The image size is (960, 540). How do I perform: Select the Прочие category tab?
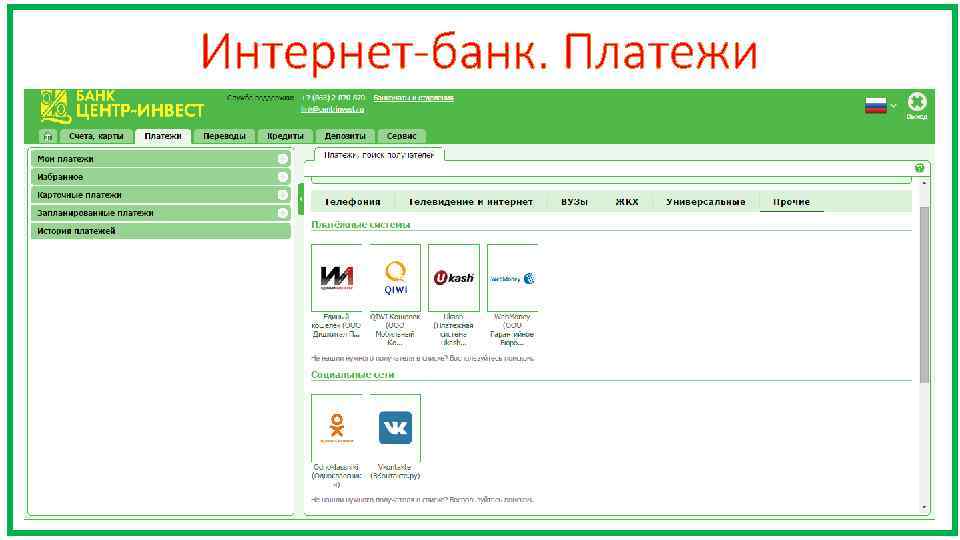pyautogui.click(x=791, y=202)
